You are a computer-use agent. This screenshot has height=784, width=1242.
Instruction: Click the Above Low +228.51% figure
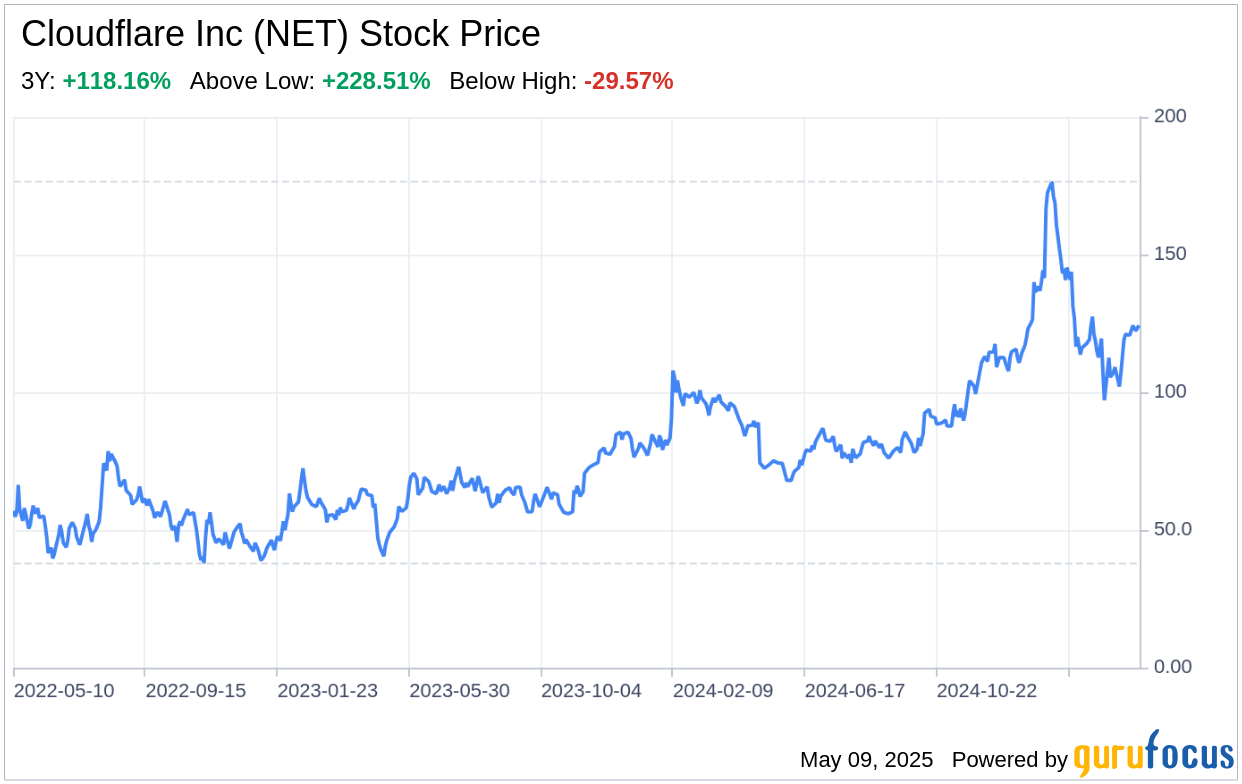point(376,82)
